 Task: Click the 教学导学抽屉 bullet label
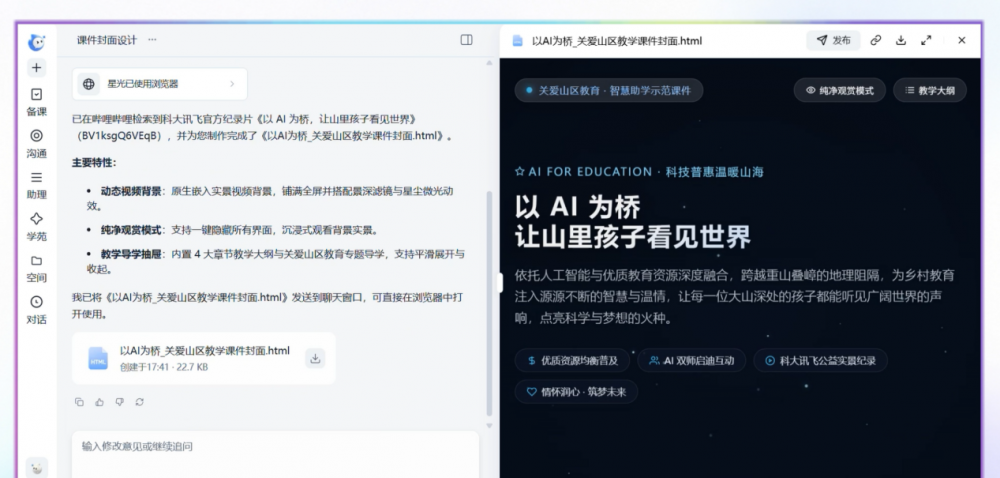[131, 254]
